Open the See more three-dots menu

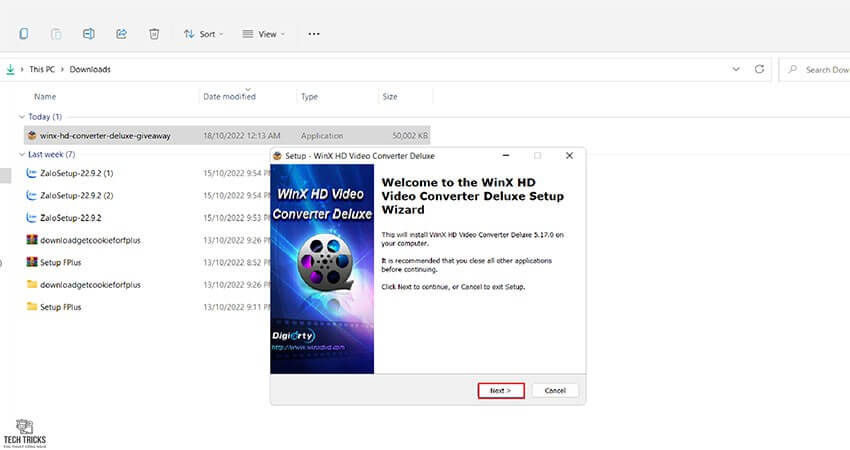click(314, 34)
